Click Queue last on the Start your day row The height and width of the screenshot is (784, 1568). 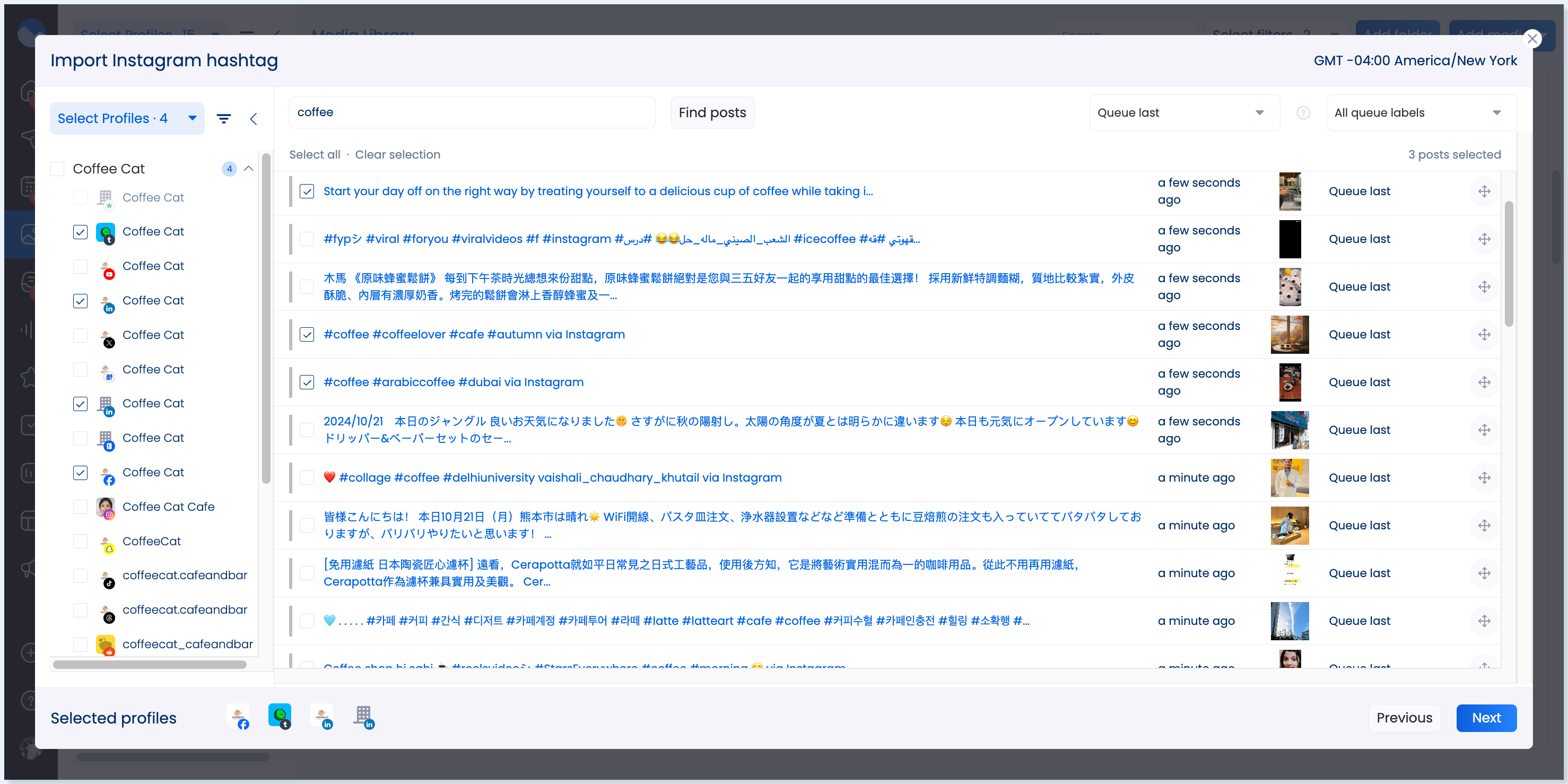[x=1359, y=191]
